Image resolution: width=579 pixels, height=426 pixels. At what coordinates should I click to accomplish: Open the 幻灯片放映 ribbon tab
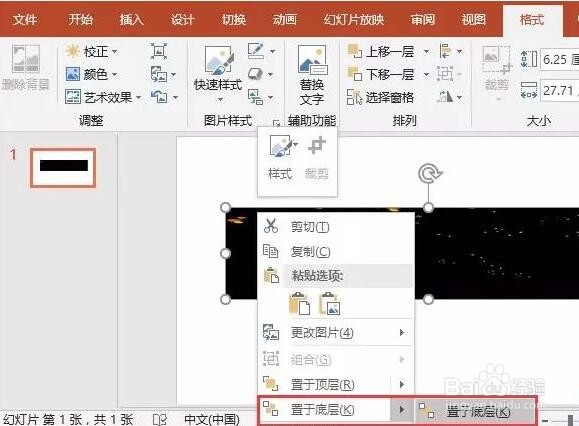354,19
